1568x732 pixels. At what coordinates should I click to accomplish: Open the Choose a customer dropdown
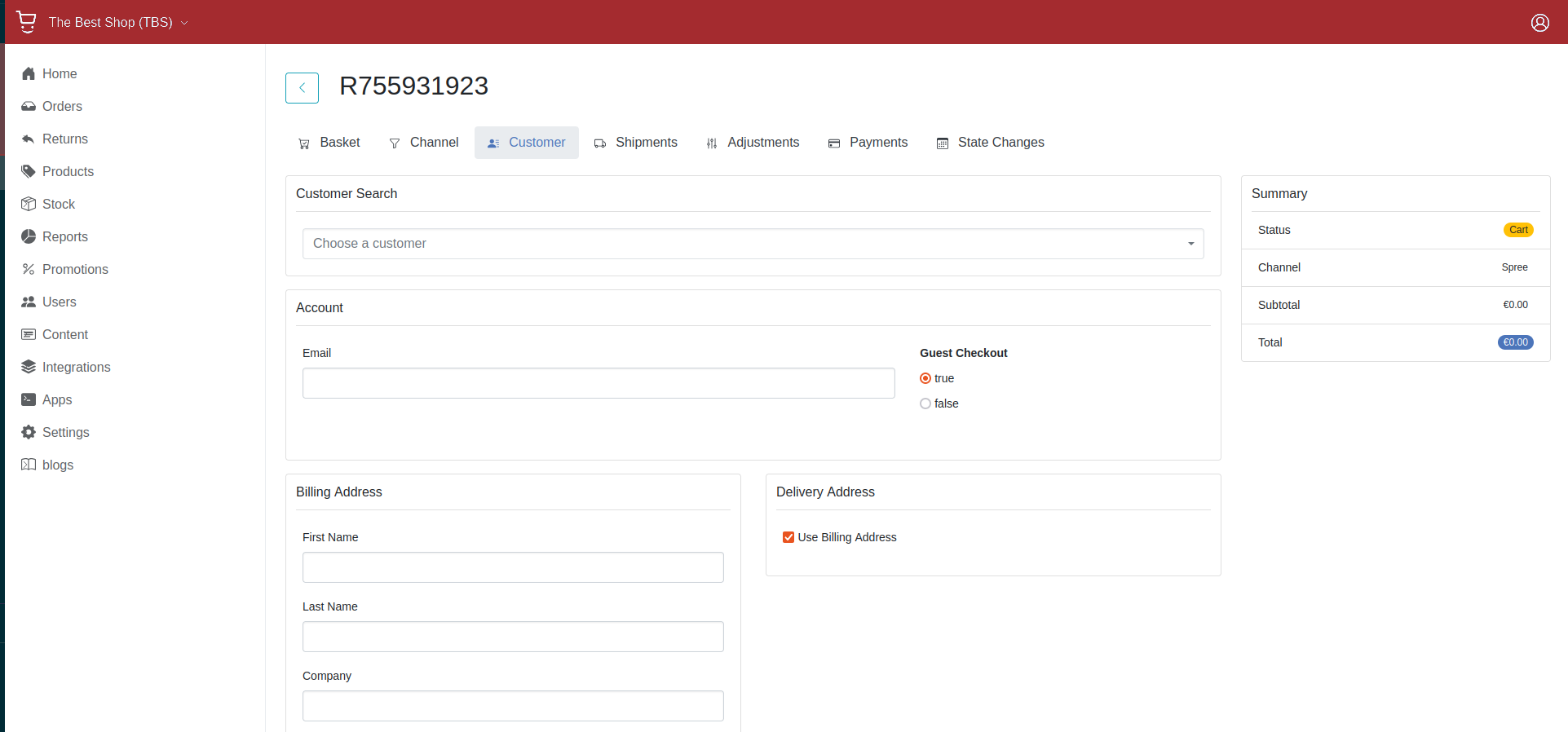pyautogui.click(x=753, y=244)
